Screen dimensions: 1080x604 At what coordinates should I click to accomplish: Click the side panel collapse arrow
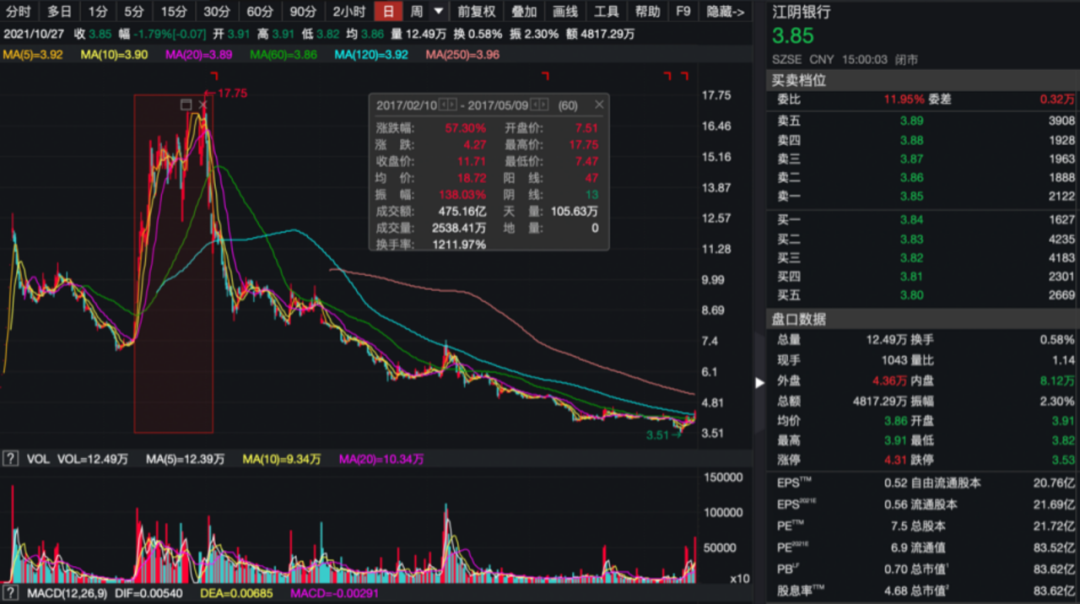point(760,383)
